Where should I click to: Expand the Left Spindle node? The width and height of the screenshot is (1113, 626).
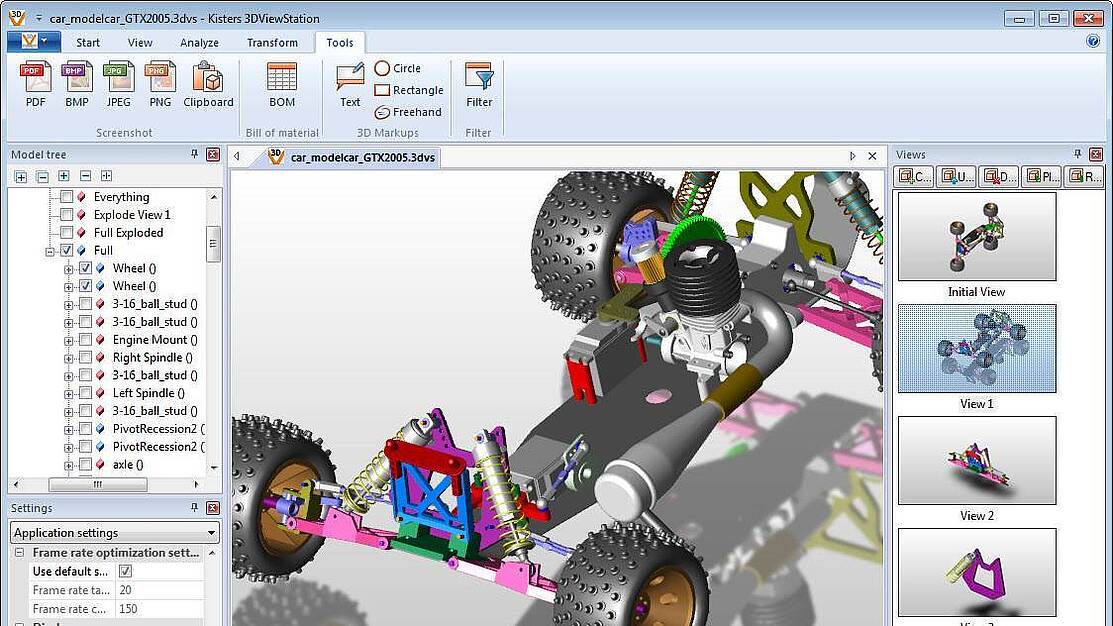[x=68, y=394]
